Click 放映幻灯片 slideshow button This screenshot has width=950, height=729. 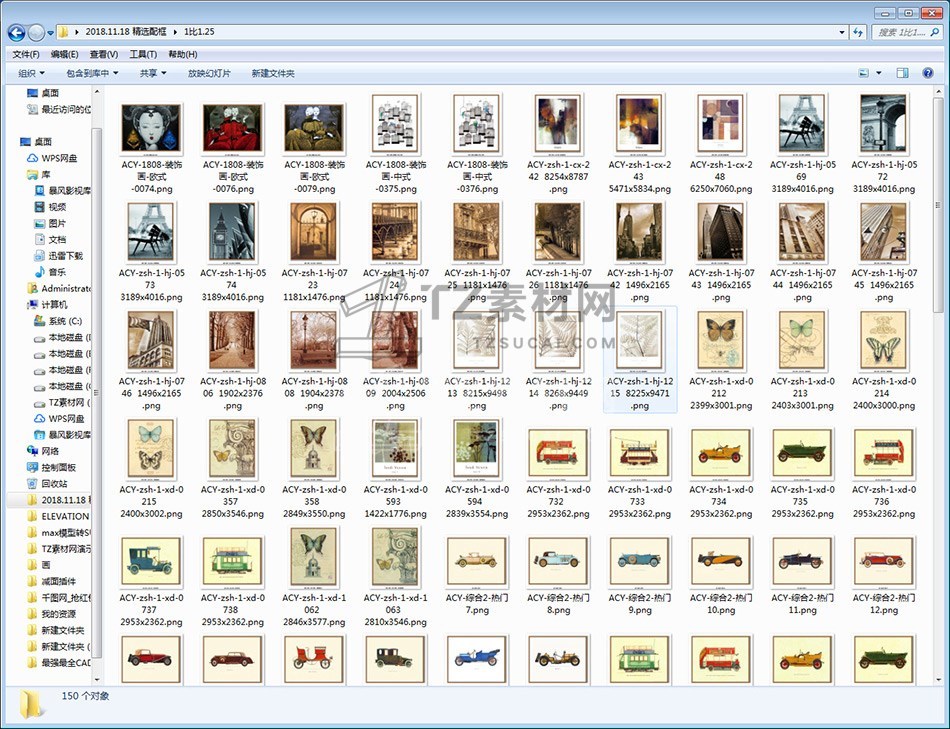209,73
